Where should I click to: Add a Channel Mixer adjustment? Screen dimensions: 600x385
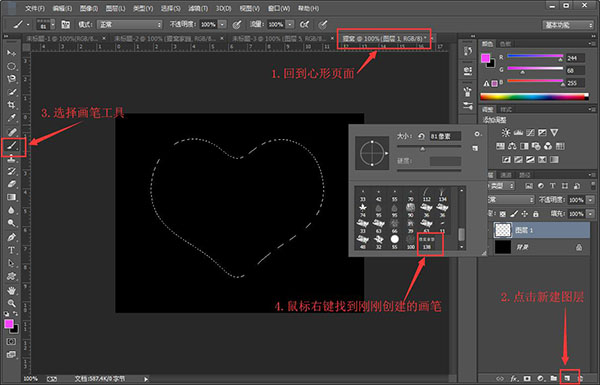(x=548, y=146)
